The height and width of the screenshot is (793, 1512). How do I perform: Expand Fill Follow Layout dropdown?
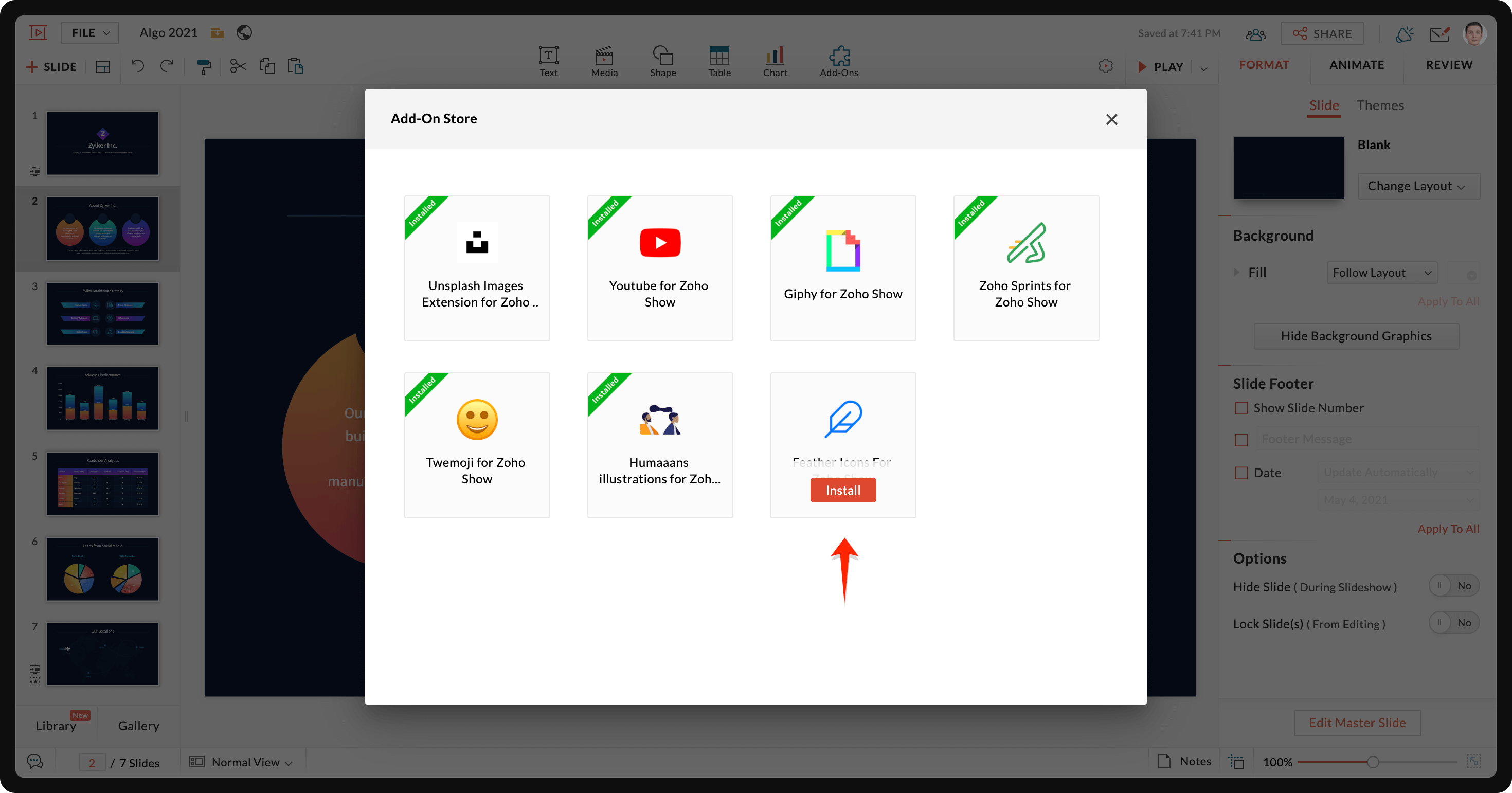tap(1383, 271)
